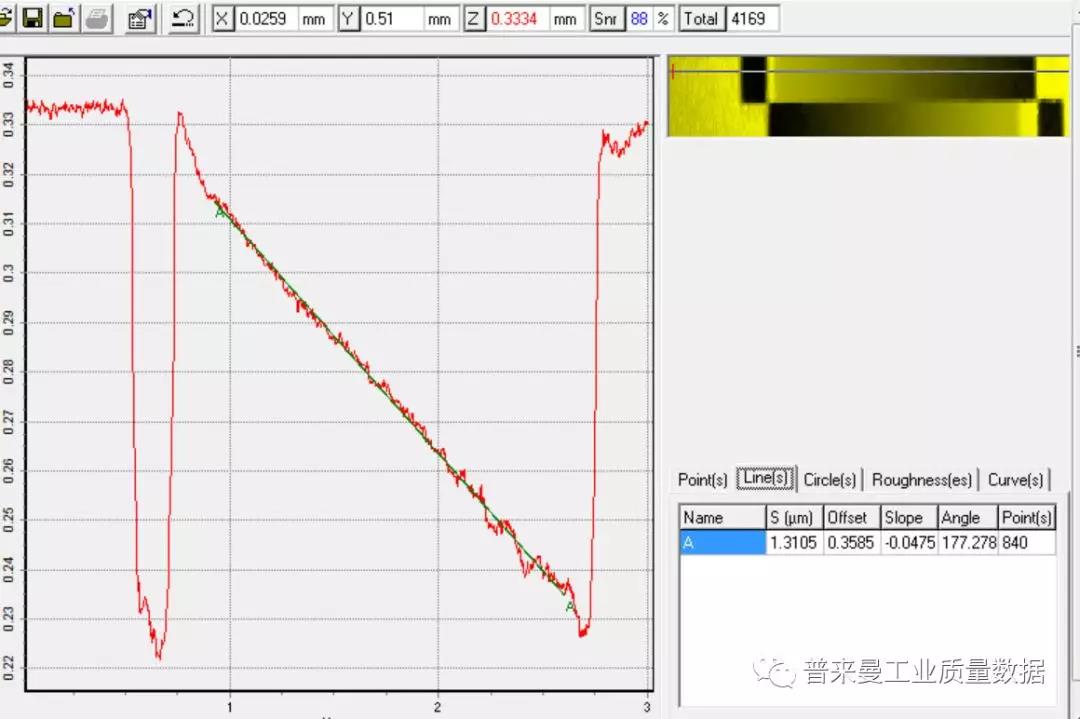This screenshot has height=719, width=1080.
Task: Click the Offset value 0.3585 cell
Action: 852,543
